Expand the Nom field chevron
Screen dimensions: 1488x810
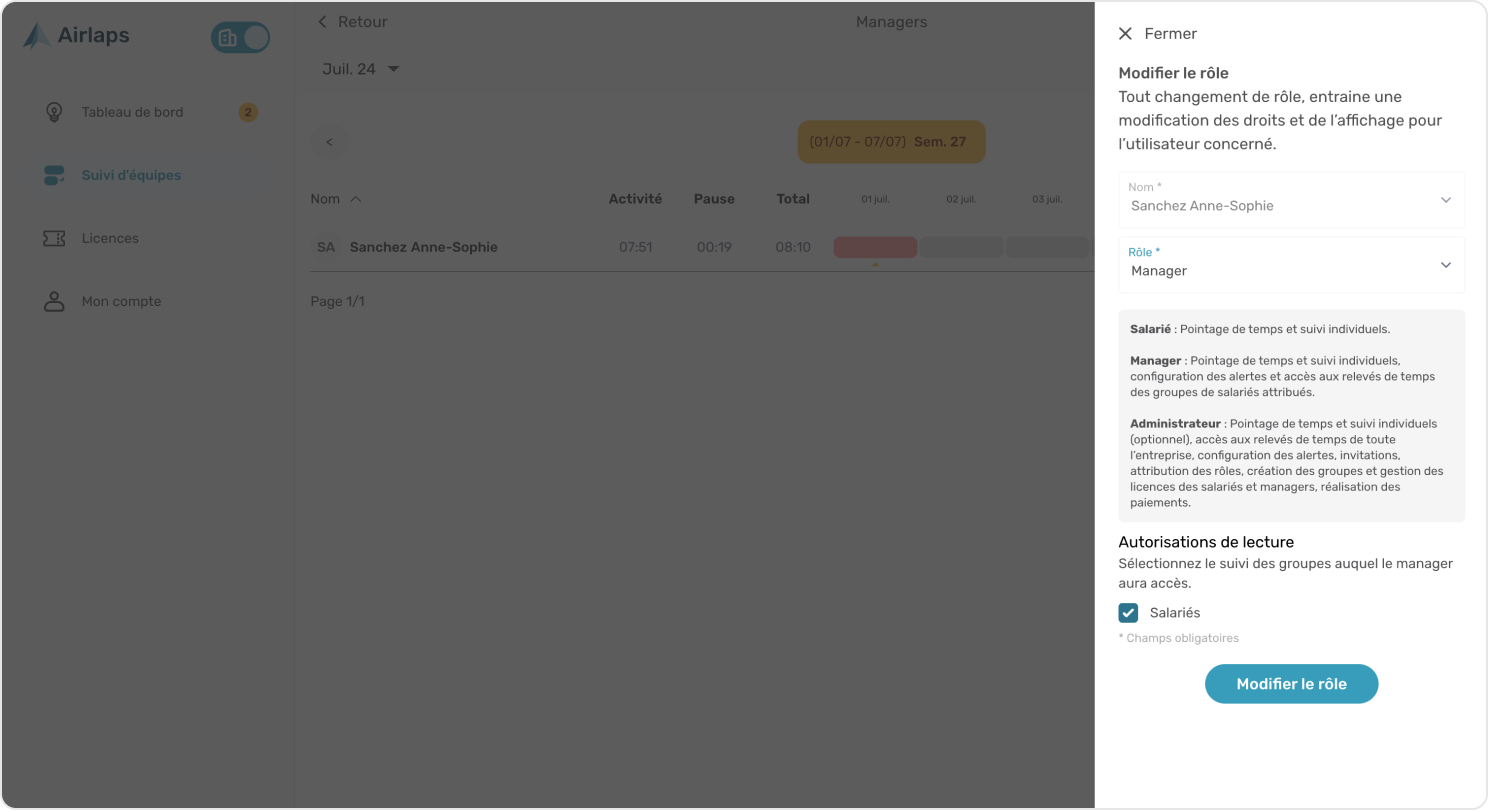point(1445,200)
